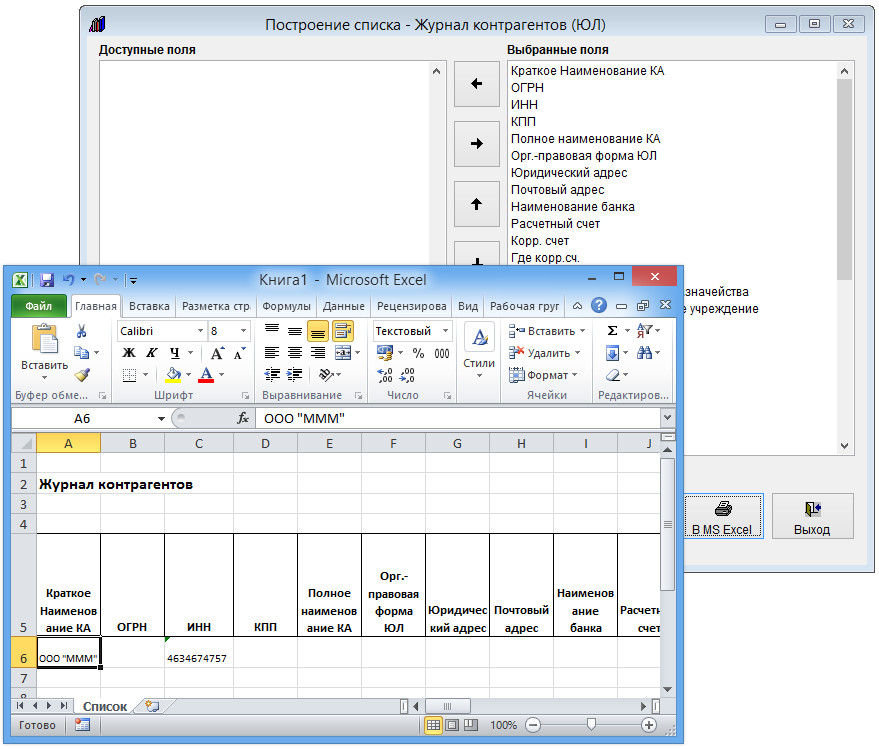Click the AutoSum sigma icon
This screenshot has width=879, height=749.
point(612,331)
